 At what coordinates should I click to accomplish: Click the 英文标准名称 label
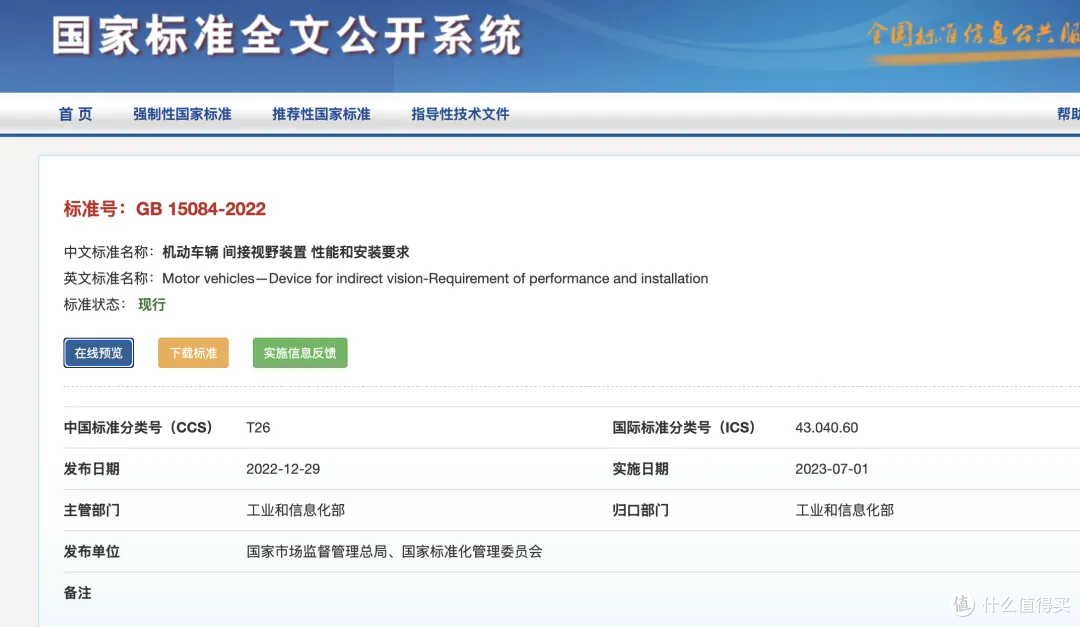click(x=109, y=278)
